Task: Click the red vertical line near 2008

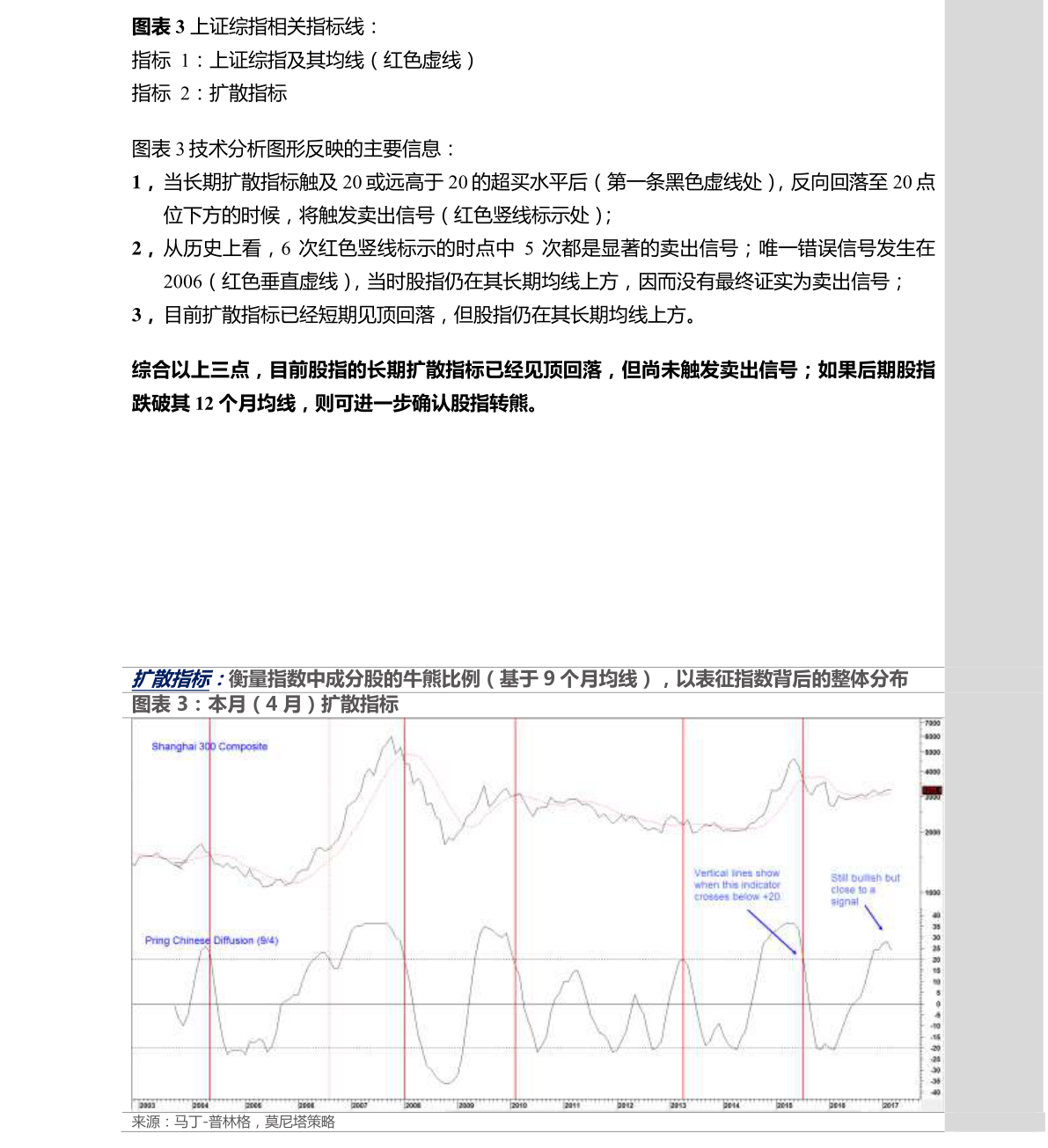Action: [x=405, y=909]
